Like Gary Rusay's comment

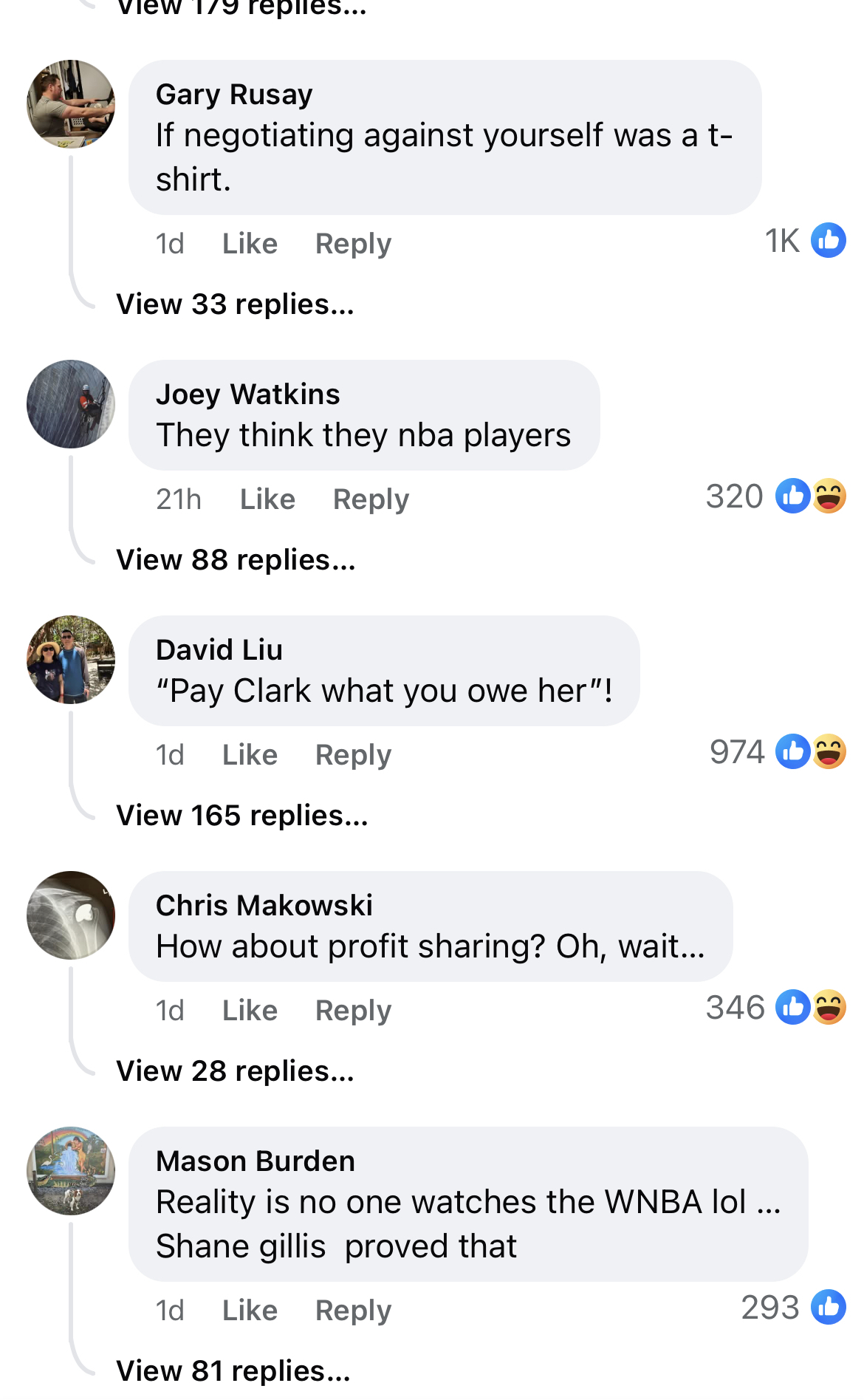[250, 244]
